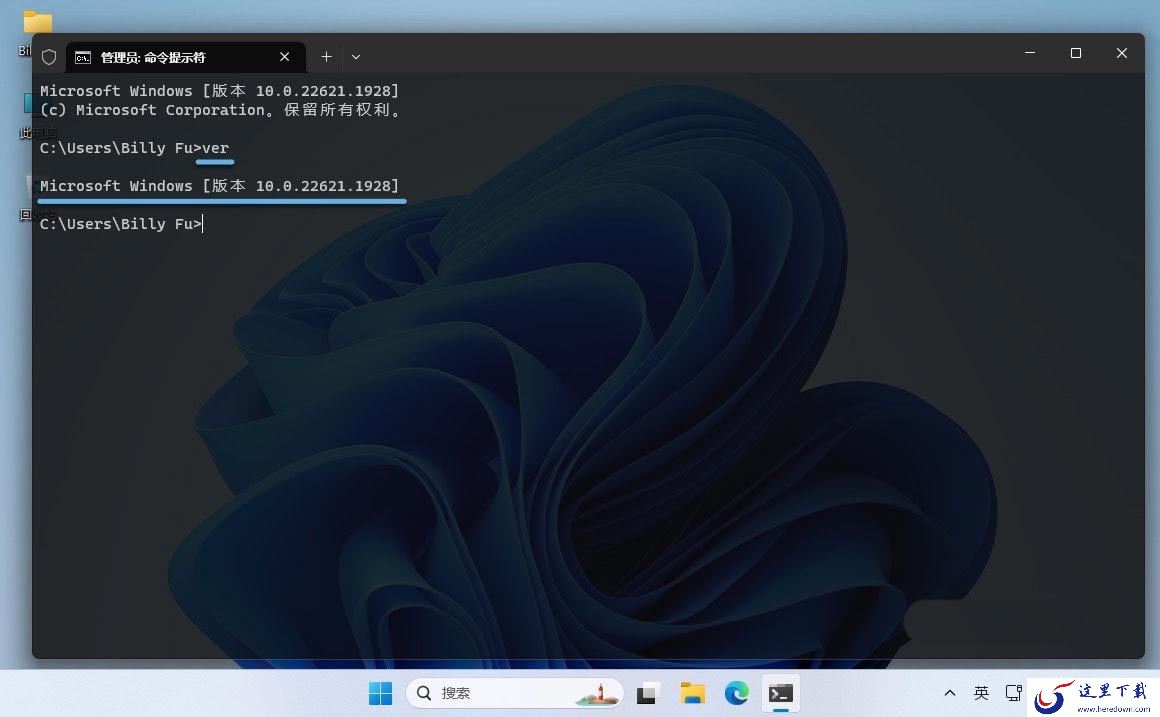Open Task View from the taskbar
The image size is (1160, 717).
point(647,693)
